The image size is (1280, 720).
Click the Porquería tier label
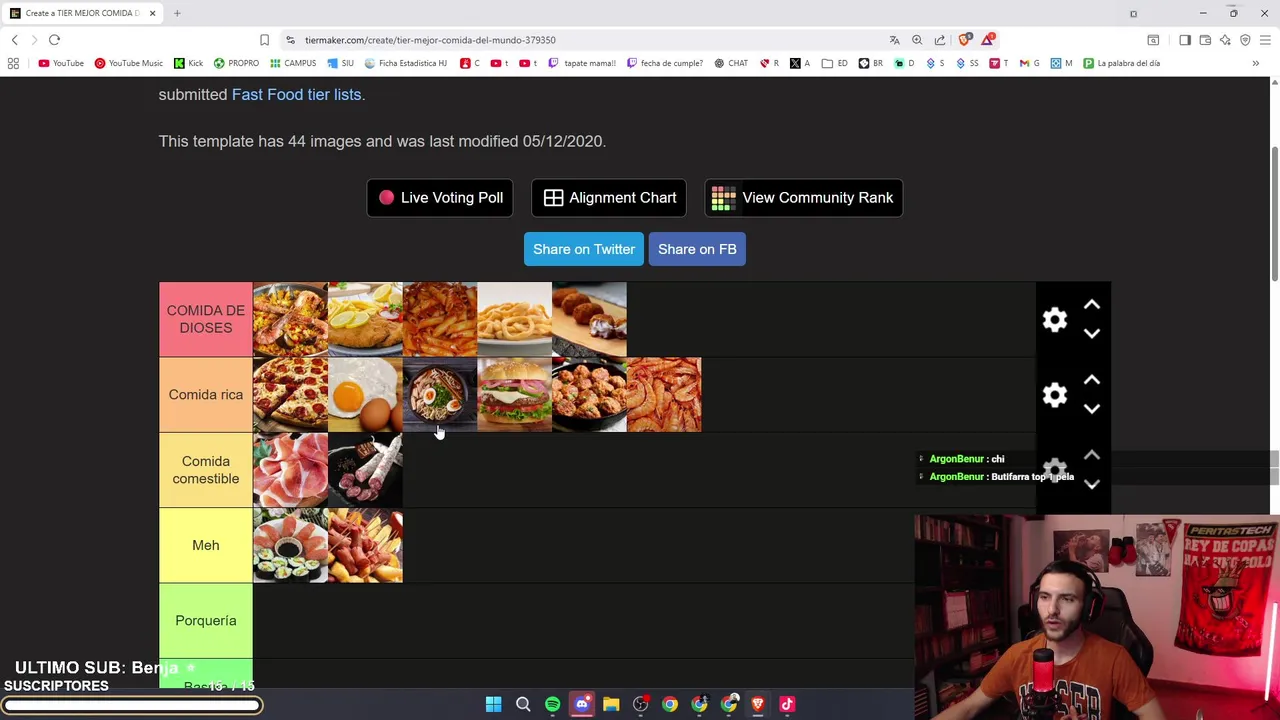tap(206, 620)
